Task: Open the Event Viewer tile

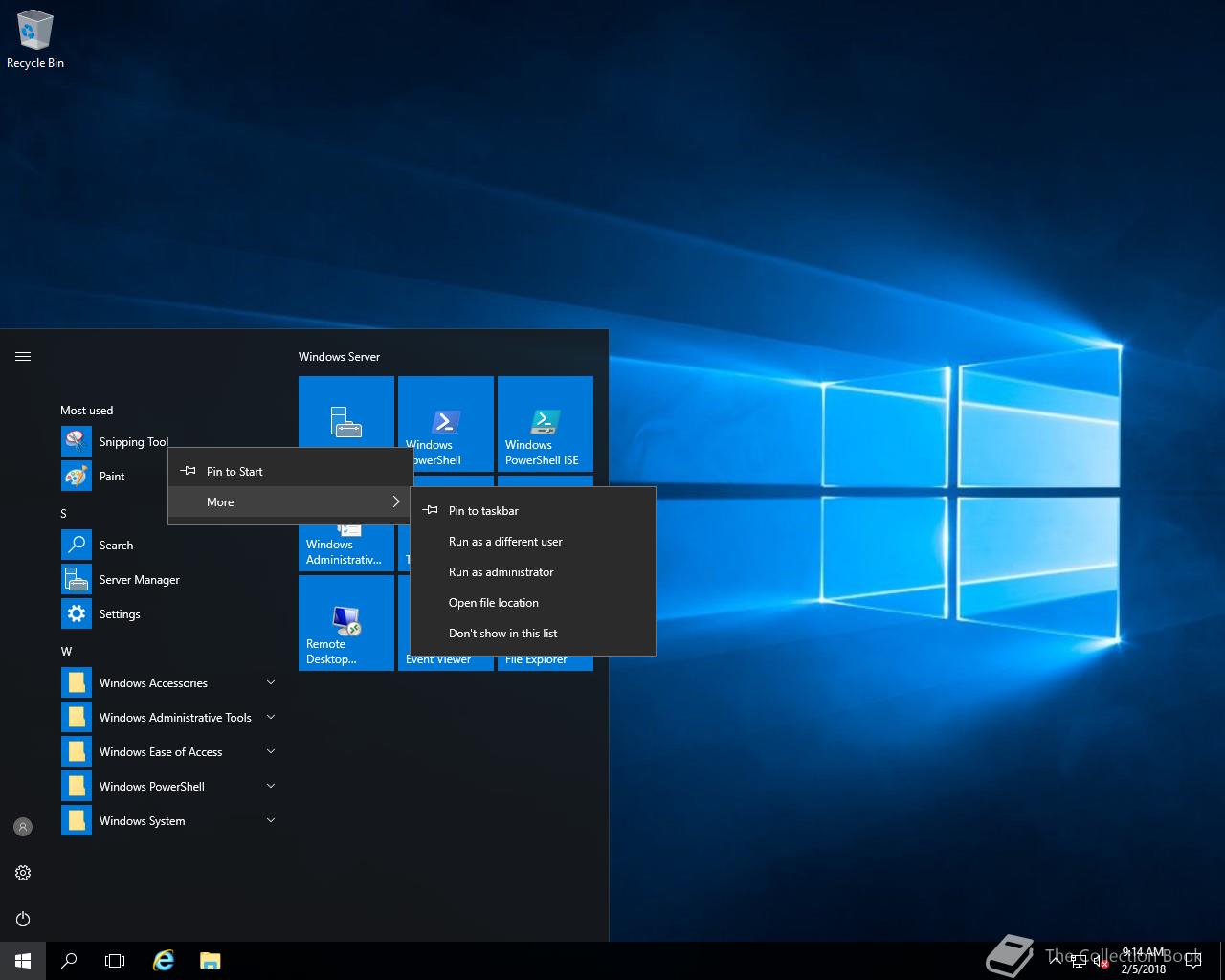Action: click(x=438, y=660)
